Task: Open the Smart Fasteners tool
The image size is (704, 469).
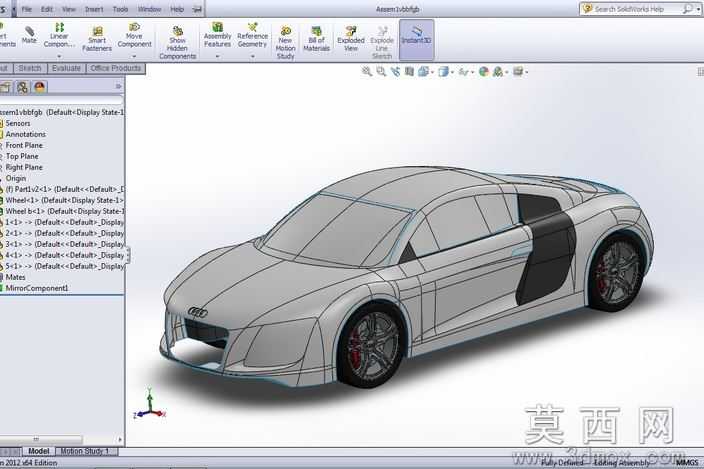Action: [x=97, y=39]
